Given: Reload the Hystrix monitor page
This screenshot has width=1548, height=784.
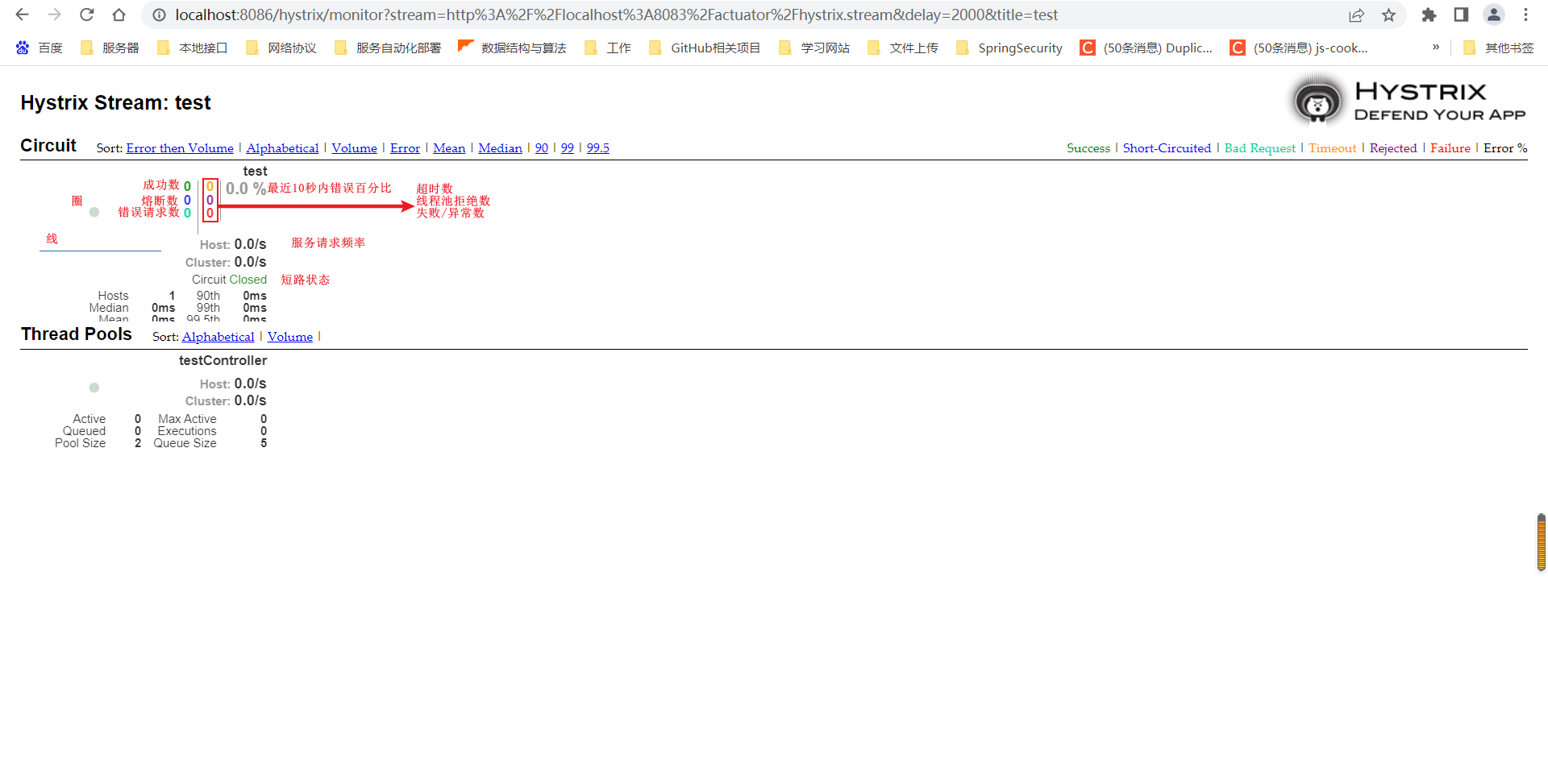Looking at the screenshot, I should point(87,15).
